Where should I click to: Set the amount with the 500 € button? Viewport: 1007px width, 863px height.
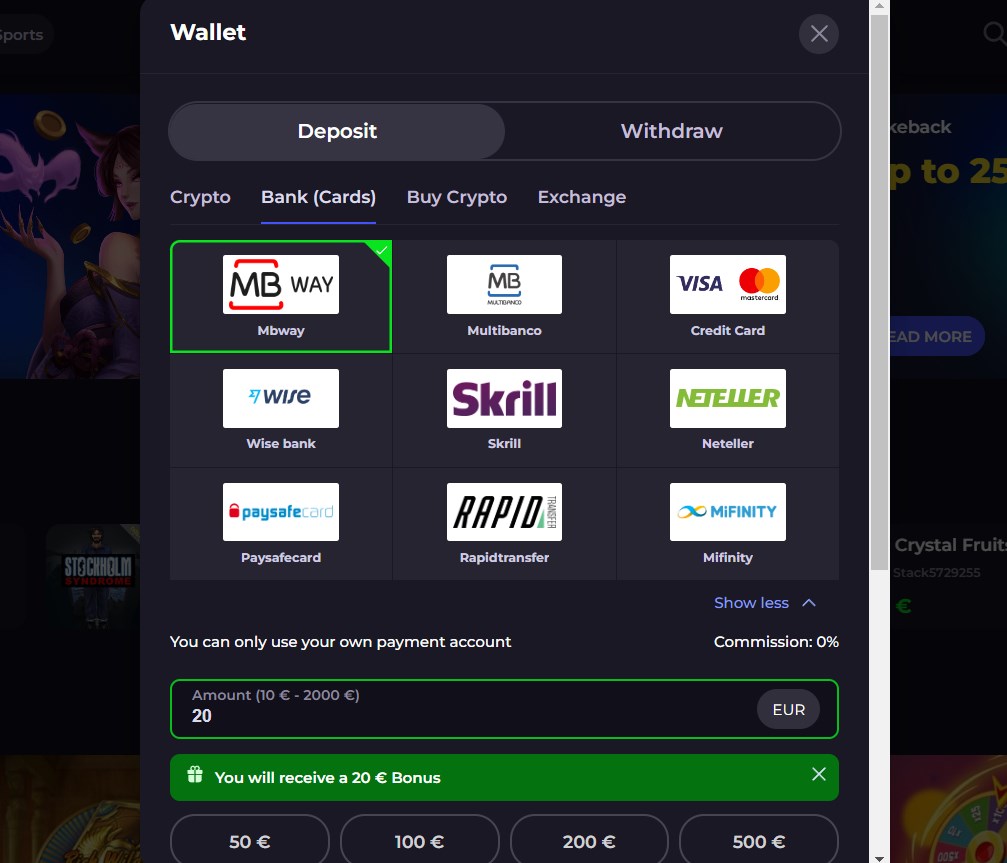pos(758,841)
